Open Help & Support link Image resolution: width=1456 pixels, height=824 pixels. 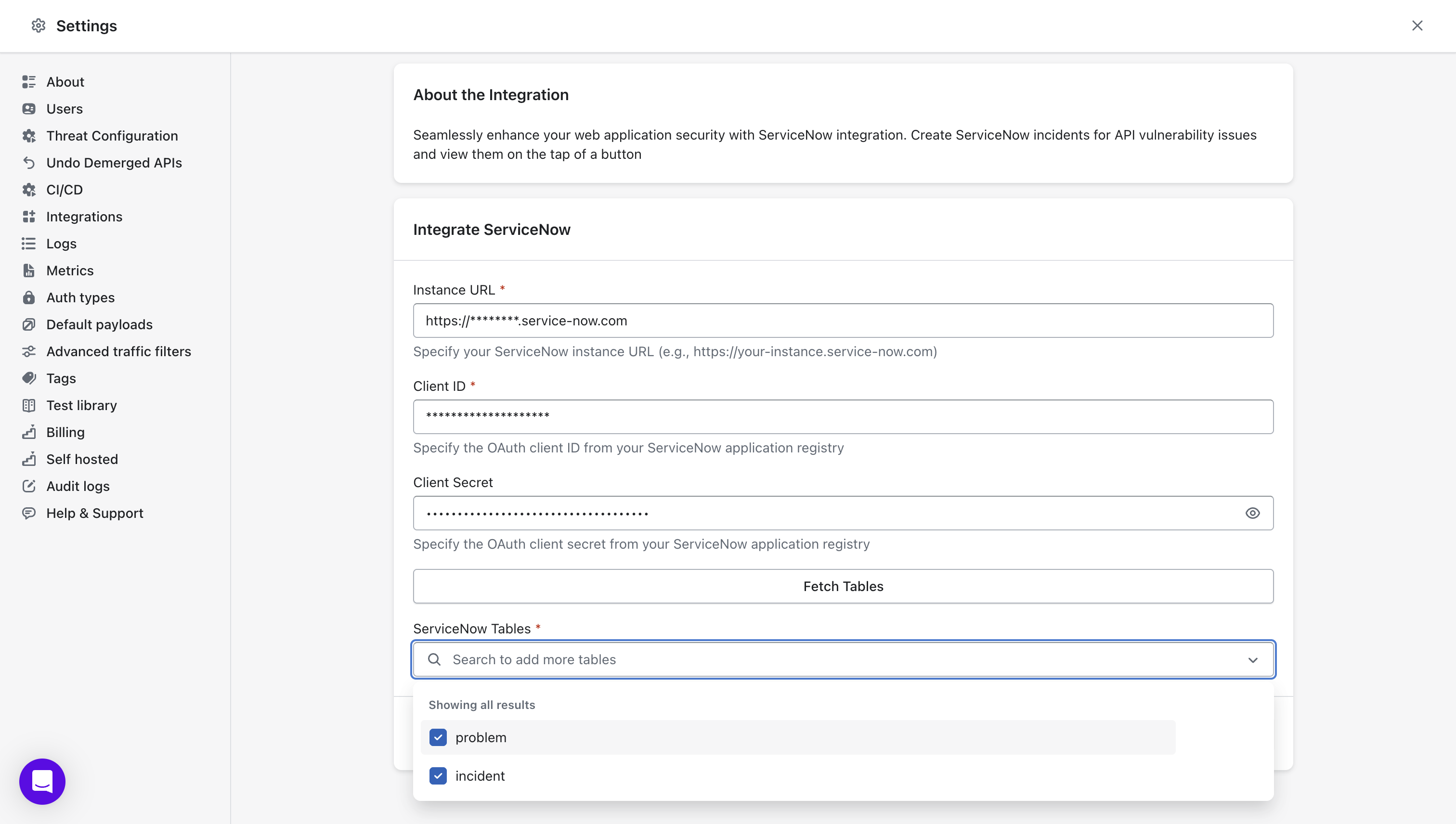click(x=94, y=513)
